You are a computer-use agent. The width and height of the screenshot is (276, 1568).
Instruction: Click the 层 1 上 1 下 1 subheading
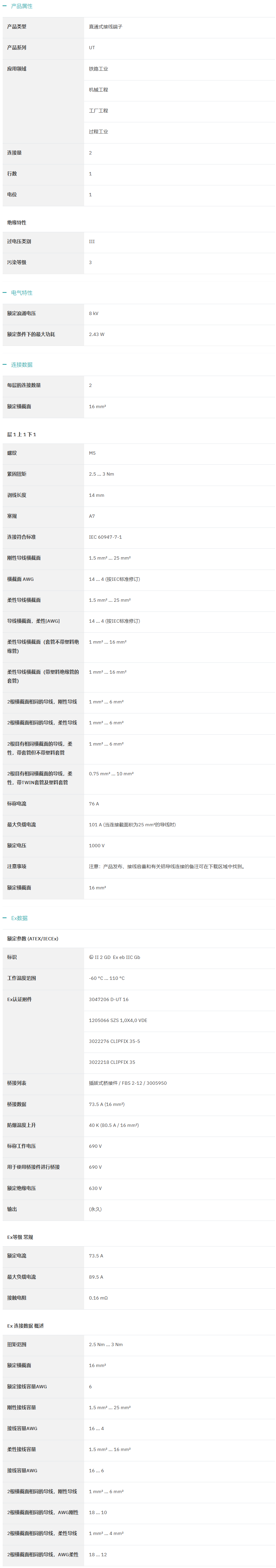pos(22,435)
